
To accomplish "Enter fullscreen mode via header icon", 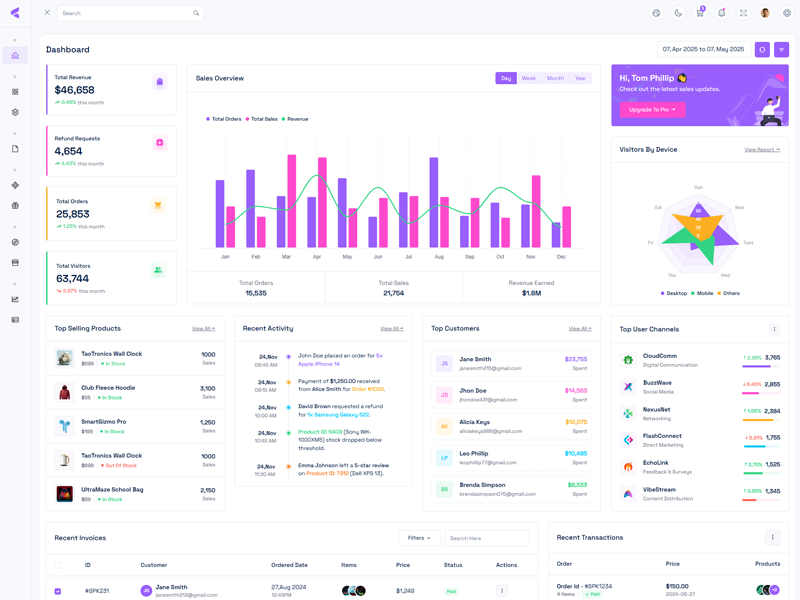I will tap(743, 13).
